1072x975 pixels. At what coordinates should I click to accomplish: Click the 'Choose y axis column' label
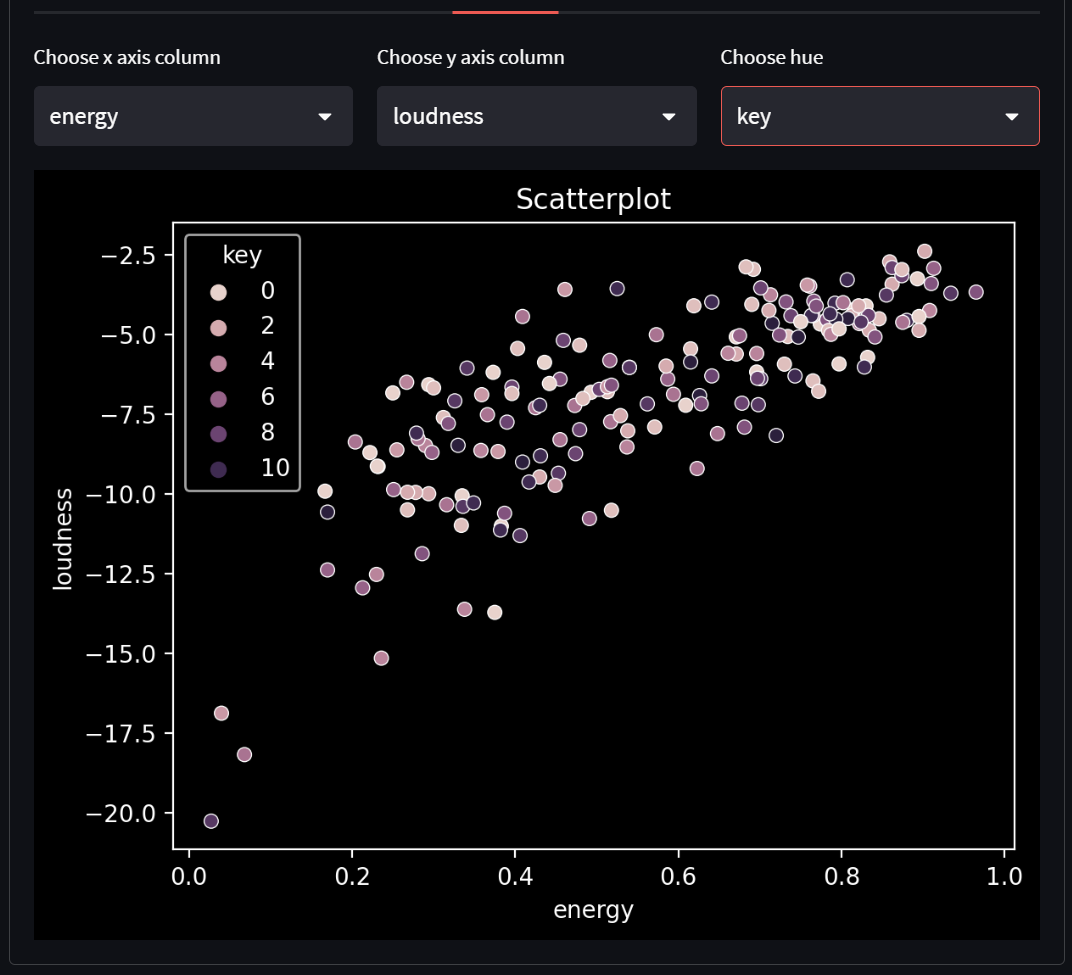tap(471, 57)
